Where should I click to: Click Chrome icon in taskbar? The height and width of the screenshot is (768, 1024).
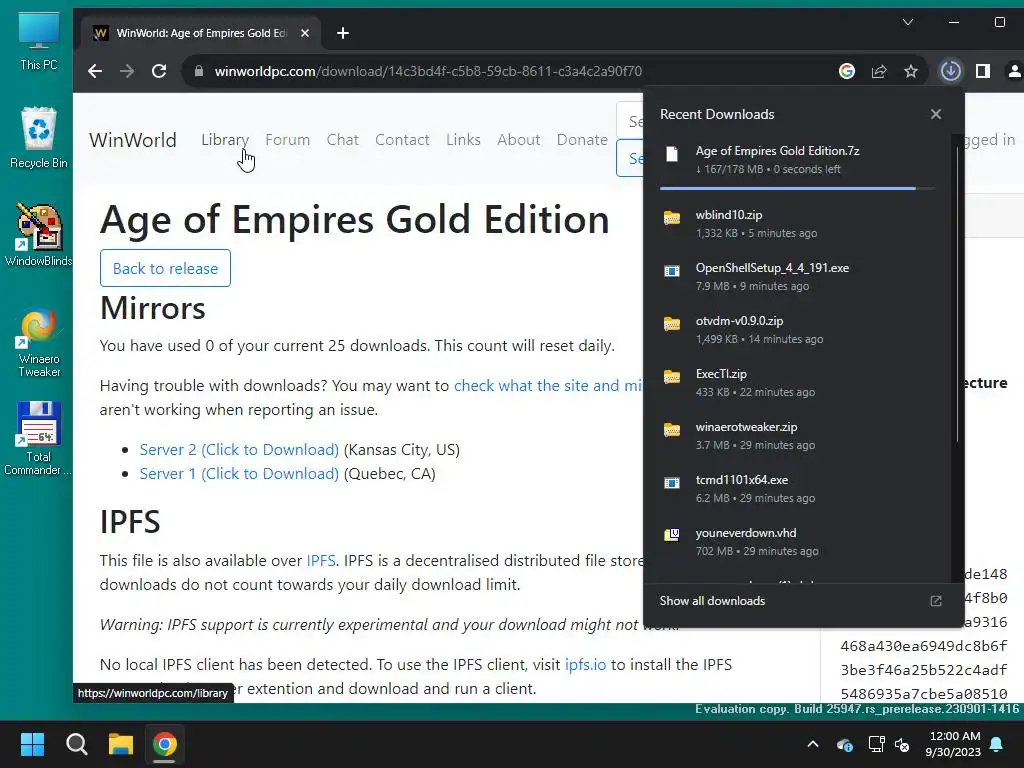165,744
